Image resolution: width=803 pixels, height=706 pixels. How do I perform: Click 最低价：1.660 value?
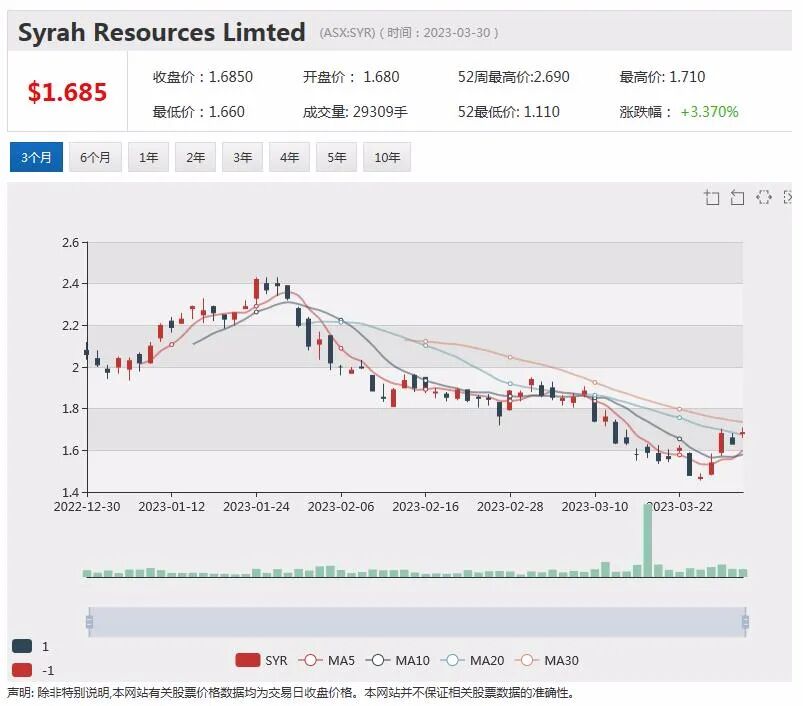[x=199, y=112]
